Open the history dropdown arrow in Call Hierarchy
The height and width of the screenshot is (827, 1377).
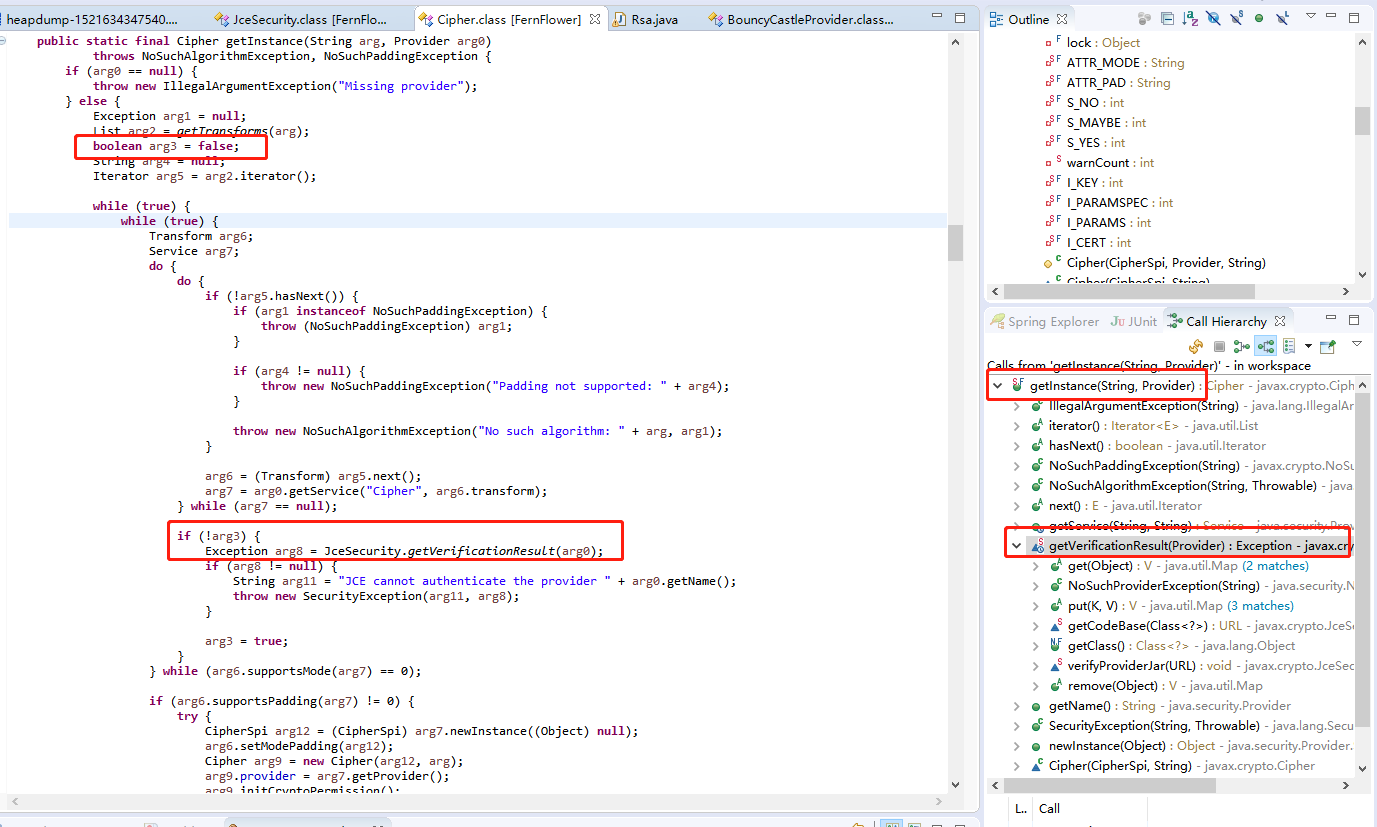[x=1308, y=346]
